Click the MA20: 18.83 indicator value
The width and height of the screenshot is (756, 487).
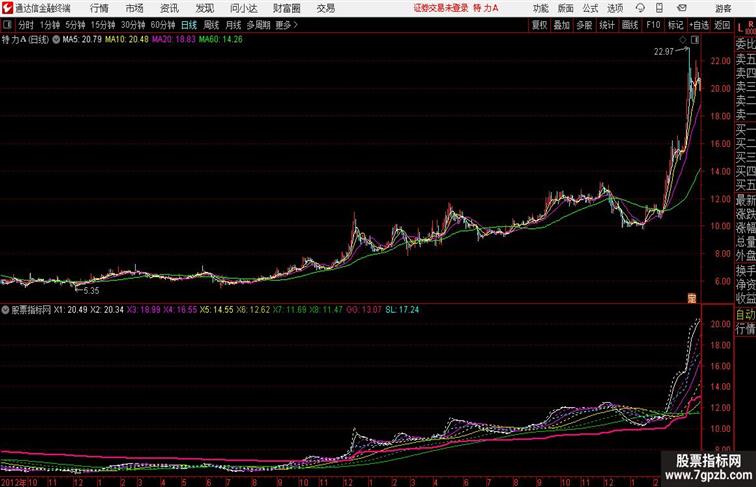click(174, 40)
